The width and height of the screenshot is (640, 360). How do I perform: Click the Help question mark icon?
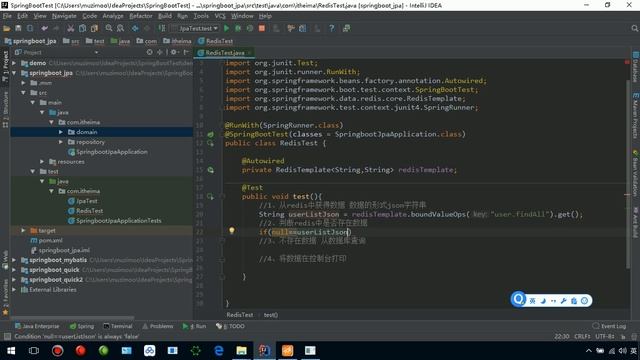click(x=331, y=28)
